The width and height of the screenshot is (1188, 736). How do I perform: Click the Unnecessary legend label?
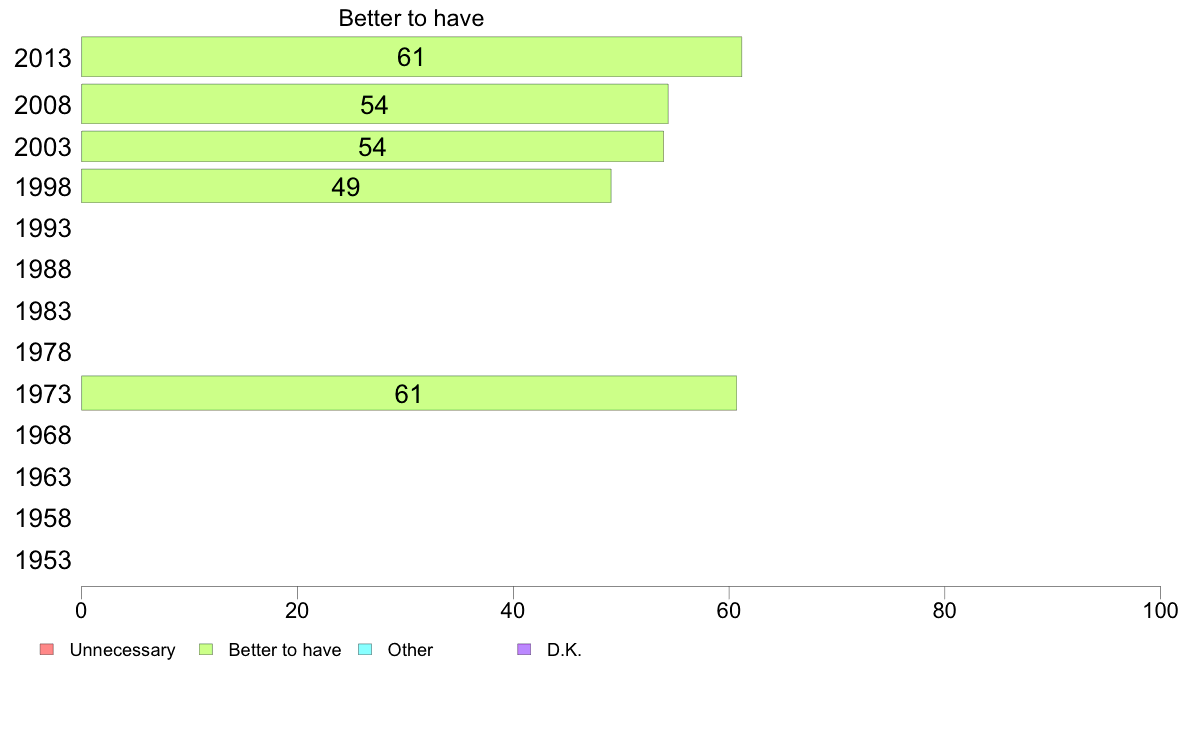pyautogui.click(x=122, y=650)
